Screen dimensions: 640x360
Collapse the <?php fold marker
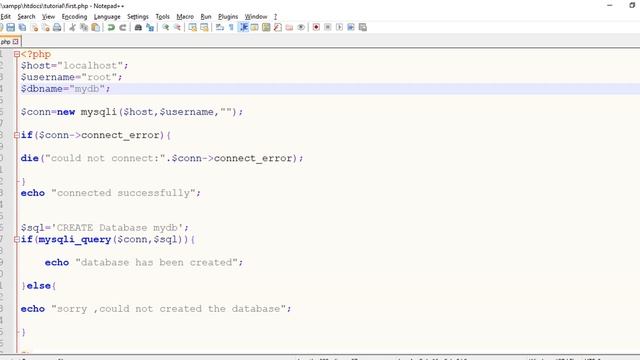pos(16,54)
